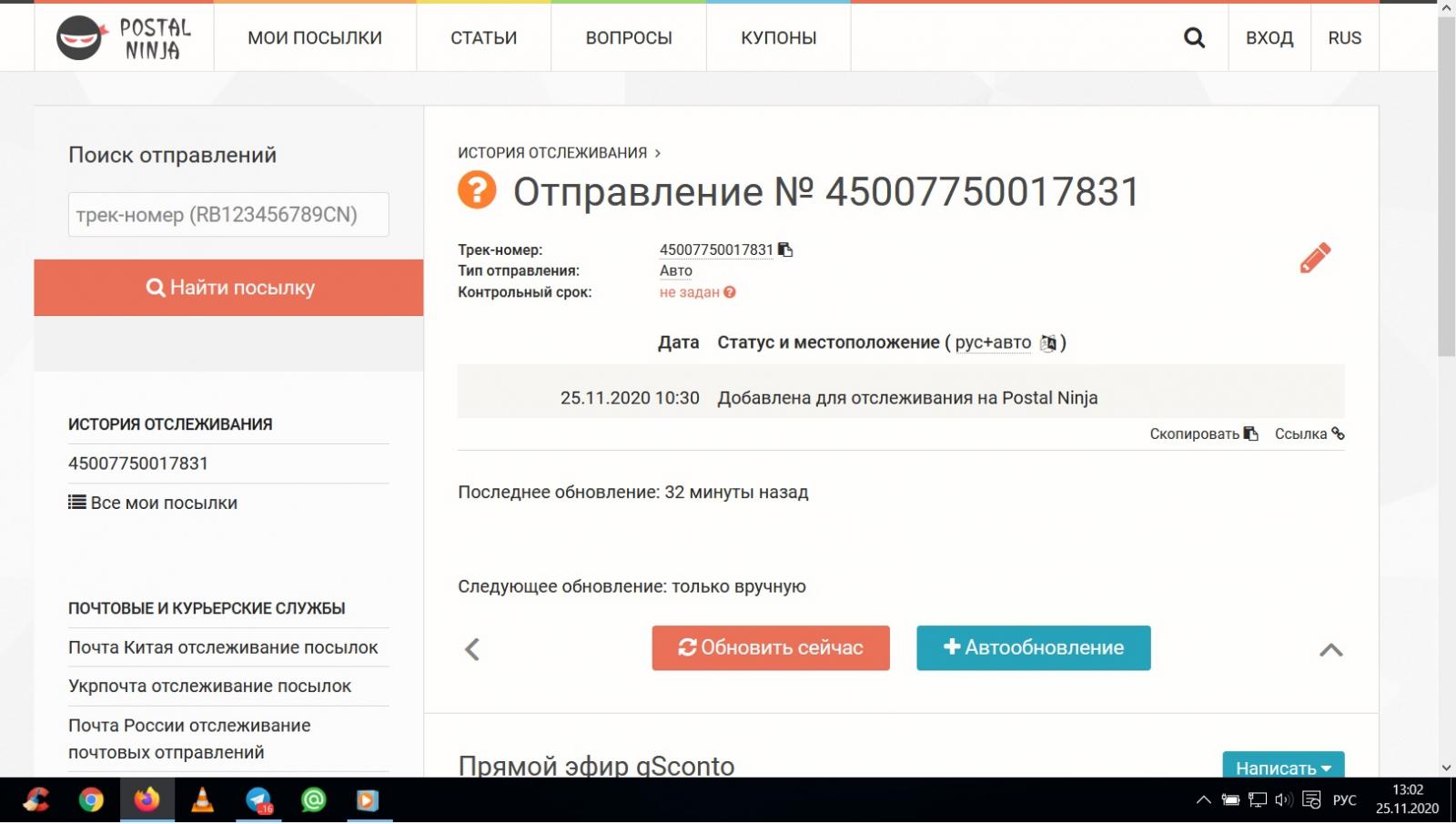Open the site search magnifier icon

coord(1194,37)
